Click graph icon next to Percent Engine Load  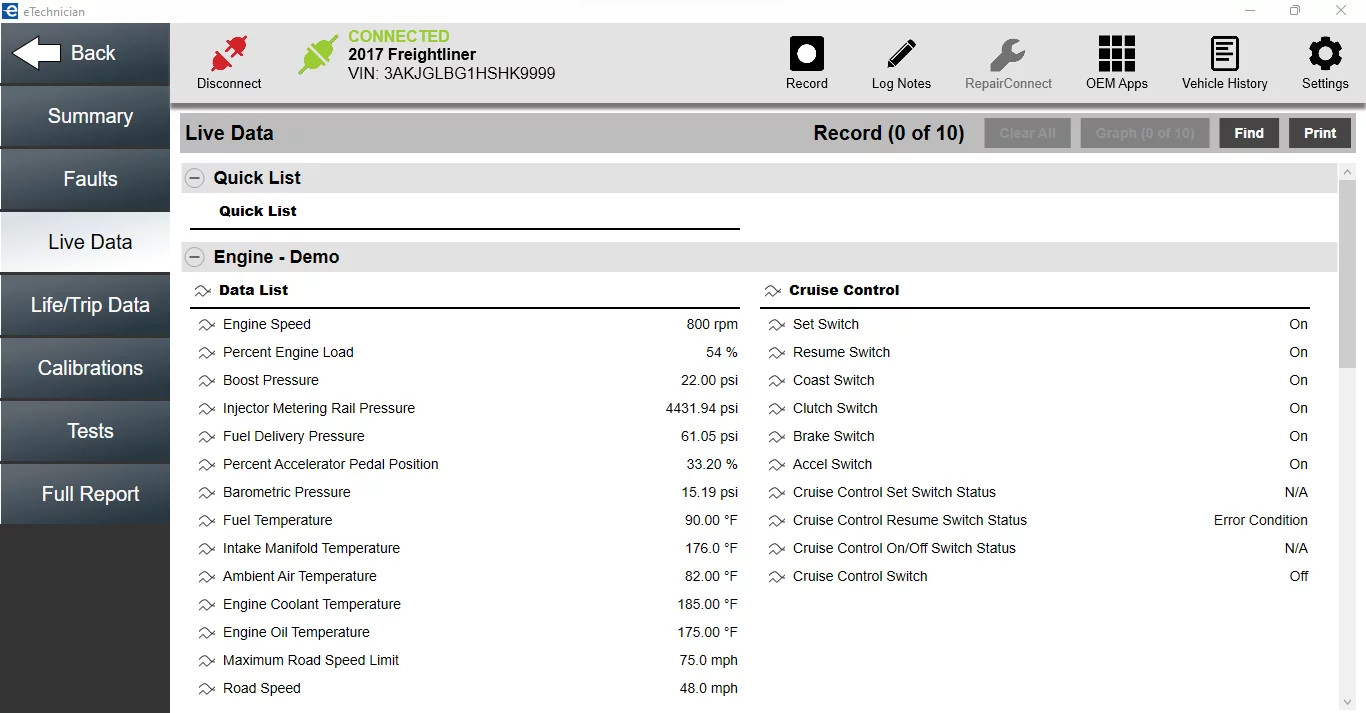click(206, 353)
